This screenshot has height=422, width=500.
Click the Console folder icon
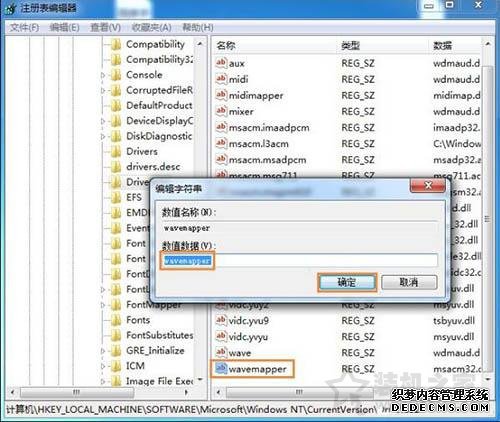[116, 75]
